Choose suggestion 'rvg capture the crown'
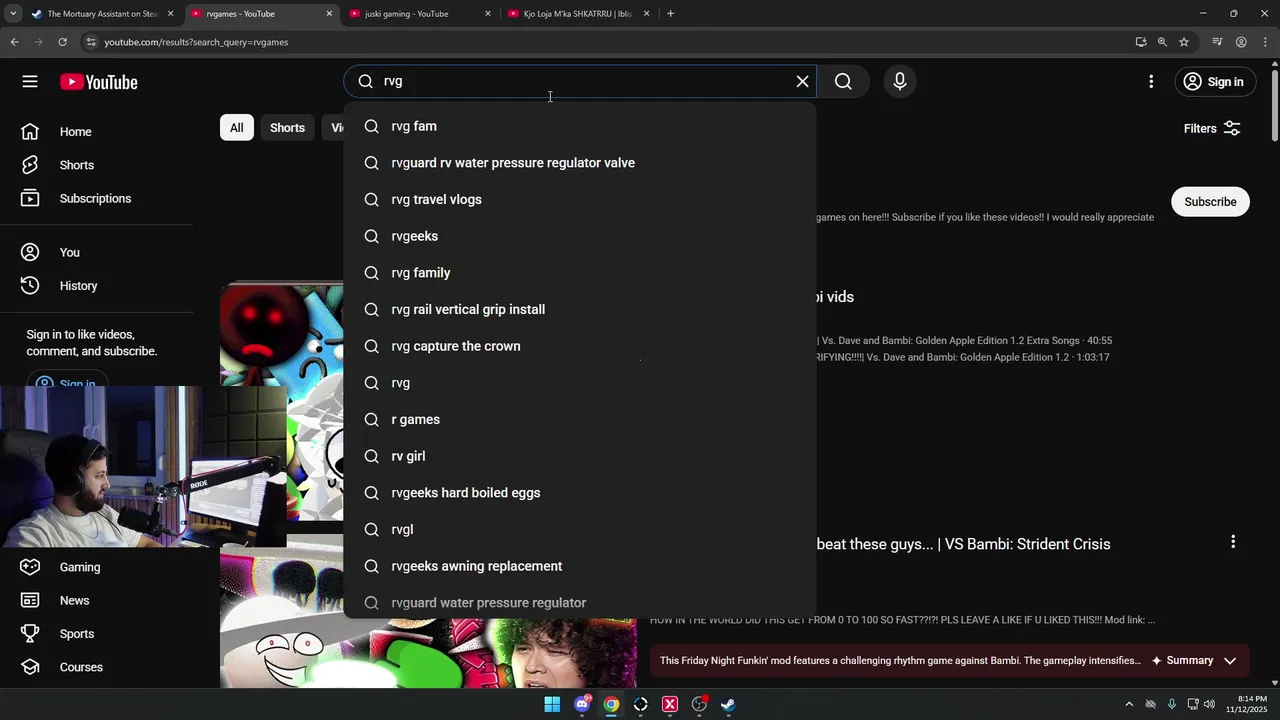 click(580, 346)
